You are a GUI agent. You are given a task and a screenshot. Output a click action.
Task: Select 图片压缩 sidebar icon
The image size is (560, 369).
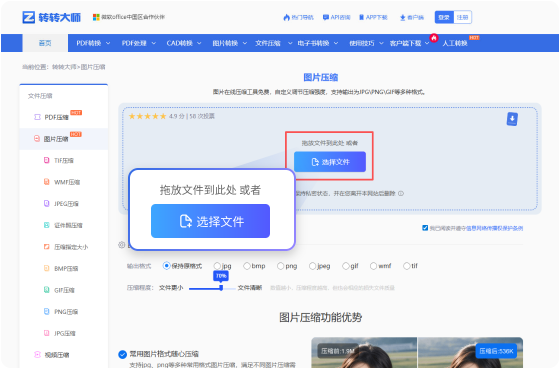[37, 138]
